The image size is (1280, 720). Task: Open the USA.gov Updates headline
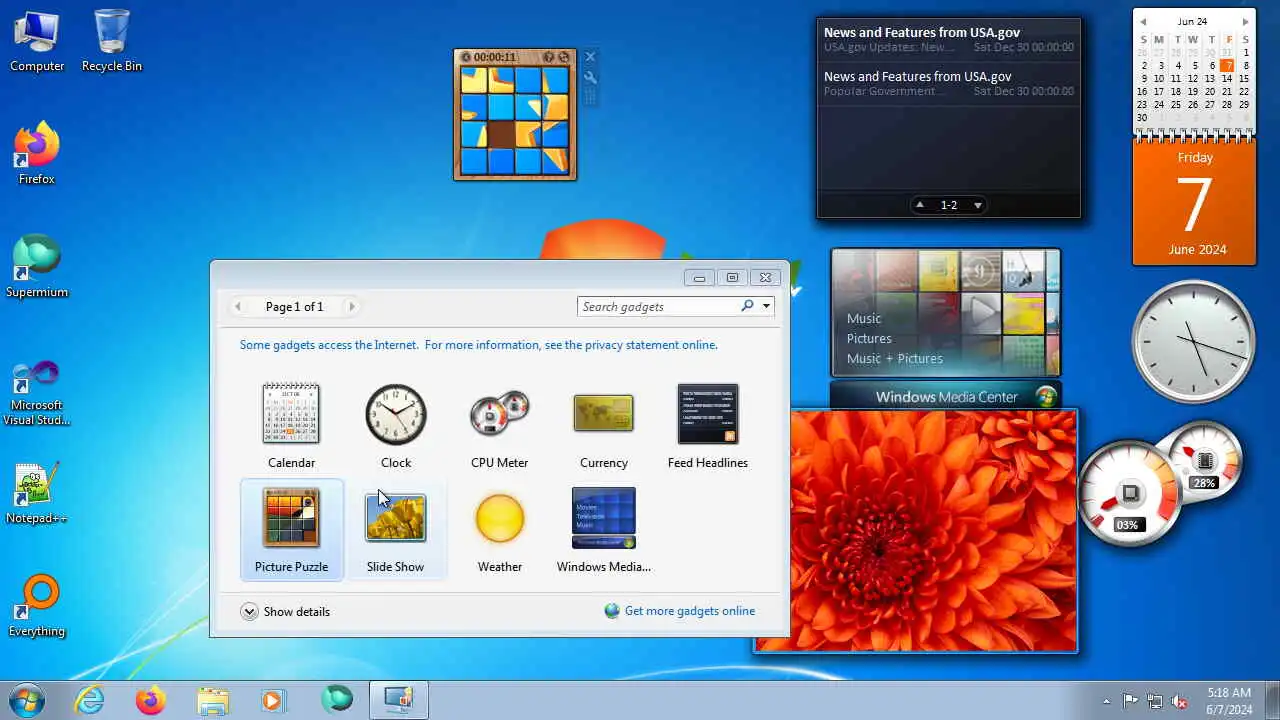(949, 40)
